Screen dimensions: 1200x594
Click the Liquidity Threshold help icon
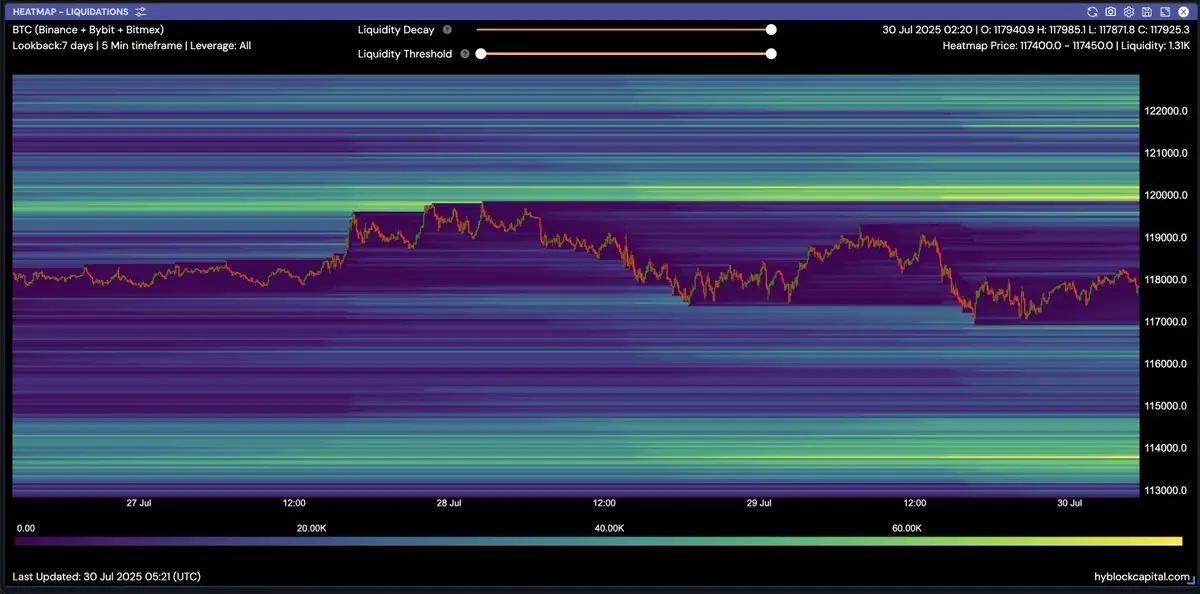[x=465, y=54]
